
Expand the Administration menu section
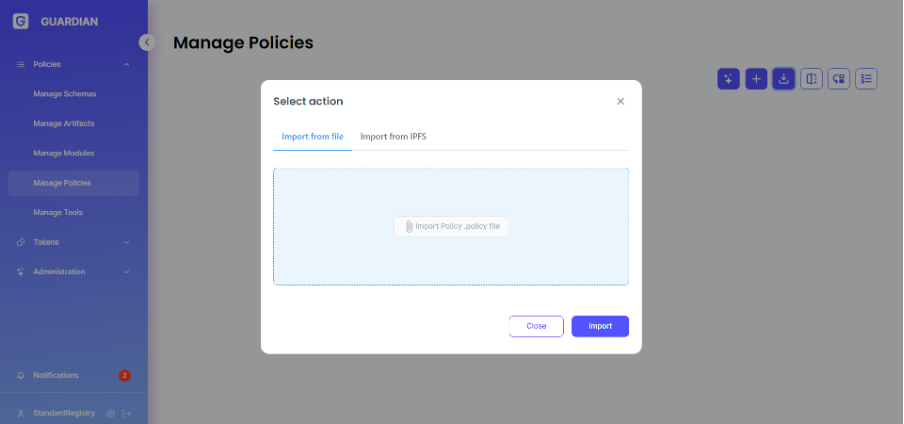tap(126, 272)
